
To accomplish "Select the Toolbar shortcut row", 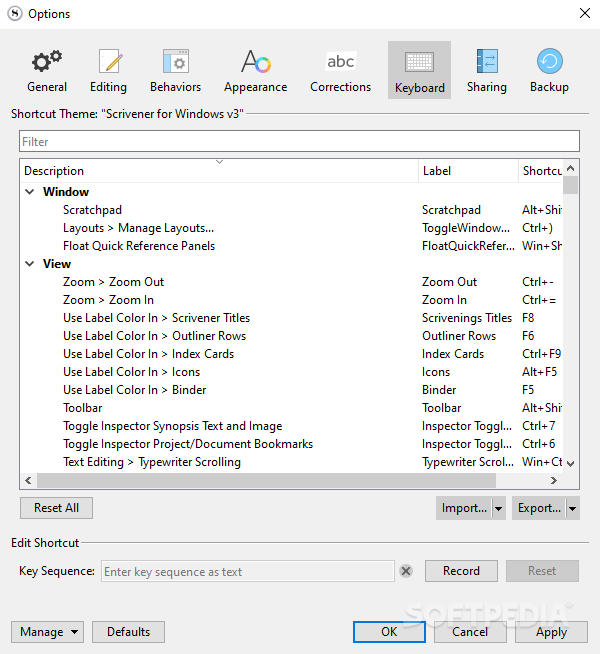I will (x=291, y=408).
